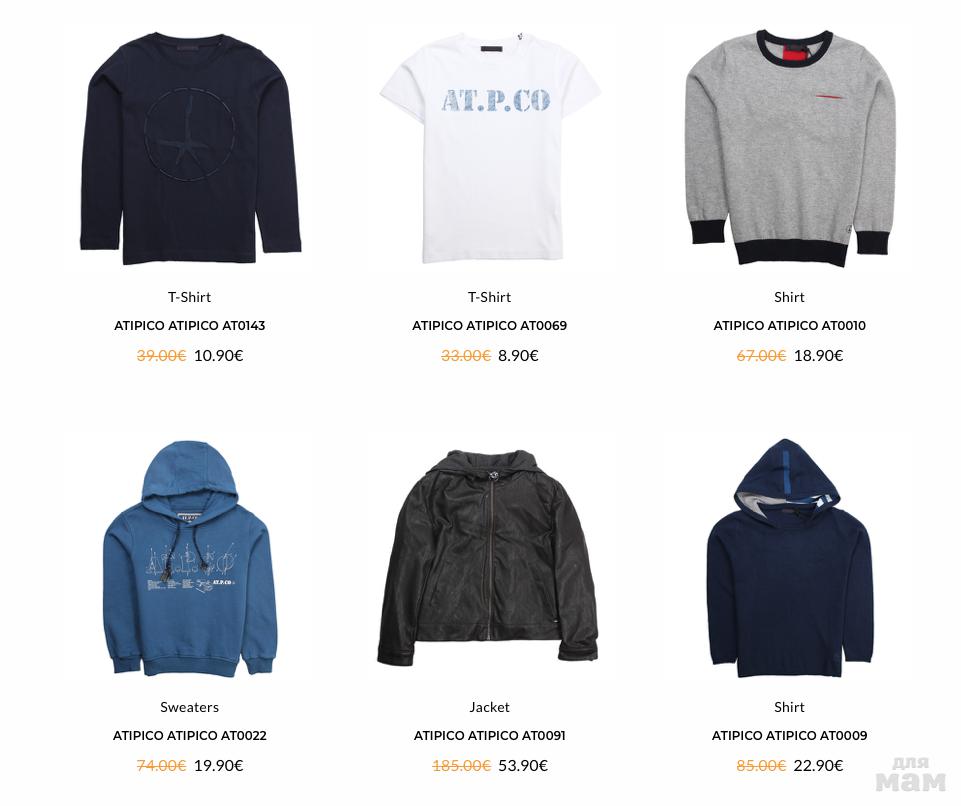The image size is (961, 806).
Task: Open the white AT.P.CO t-shirt image
Action: [x=490, y=149]
